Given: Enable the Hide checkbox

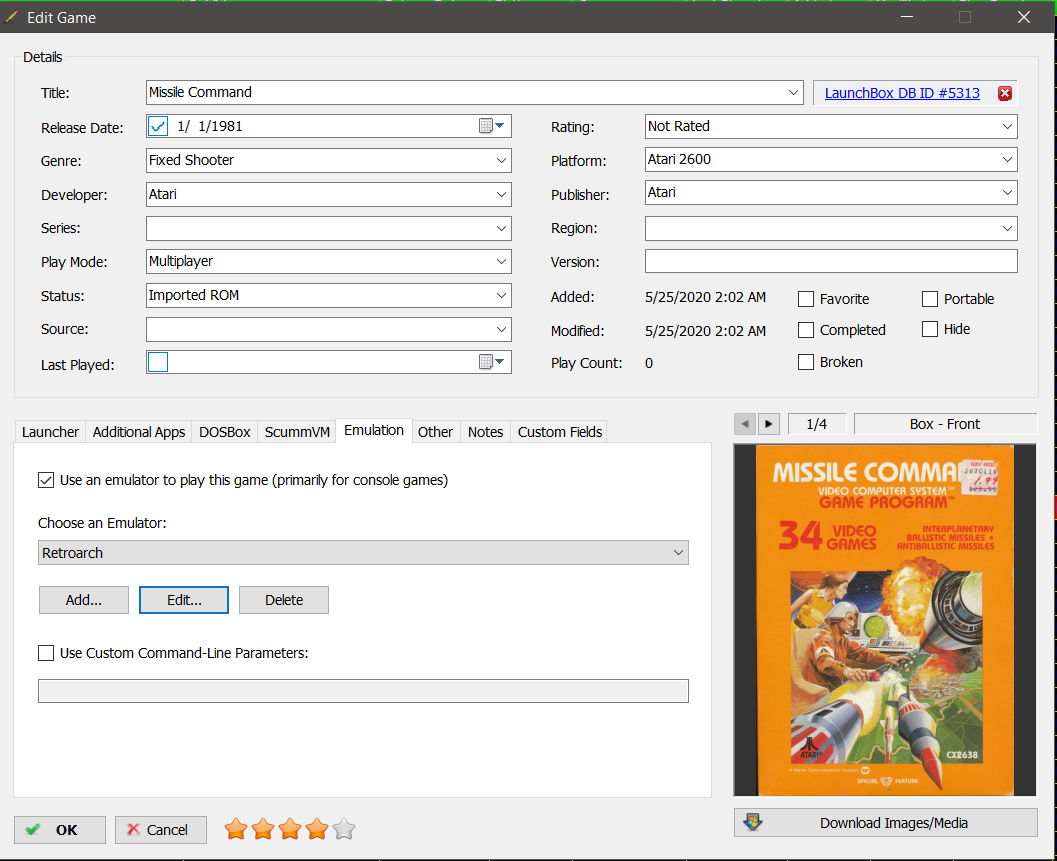Looking at the screenshot, I should pos(930,329).
